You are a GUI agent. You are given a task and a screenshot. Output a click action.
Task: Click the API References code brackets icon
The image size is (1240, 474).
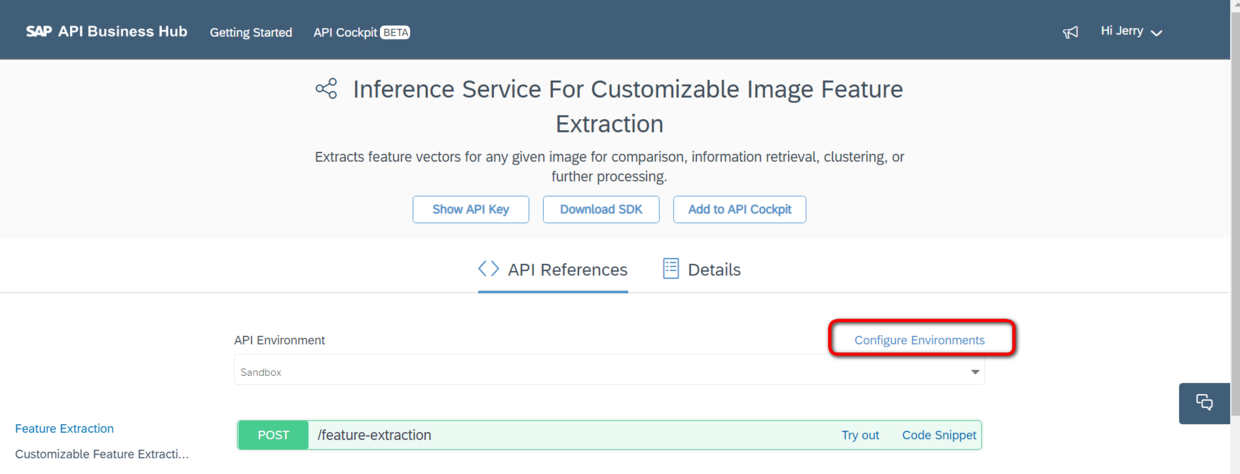coord(488,269)
